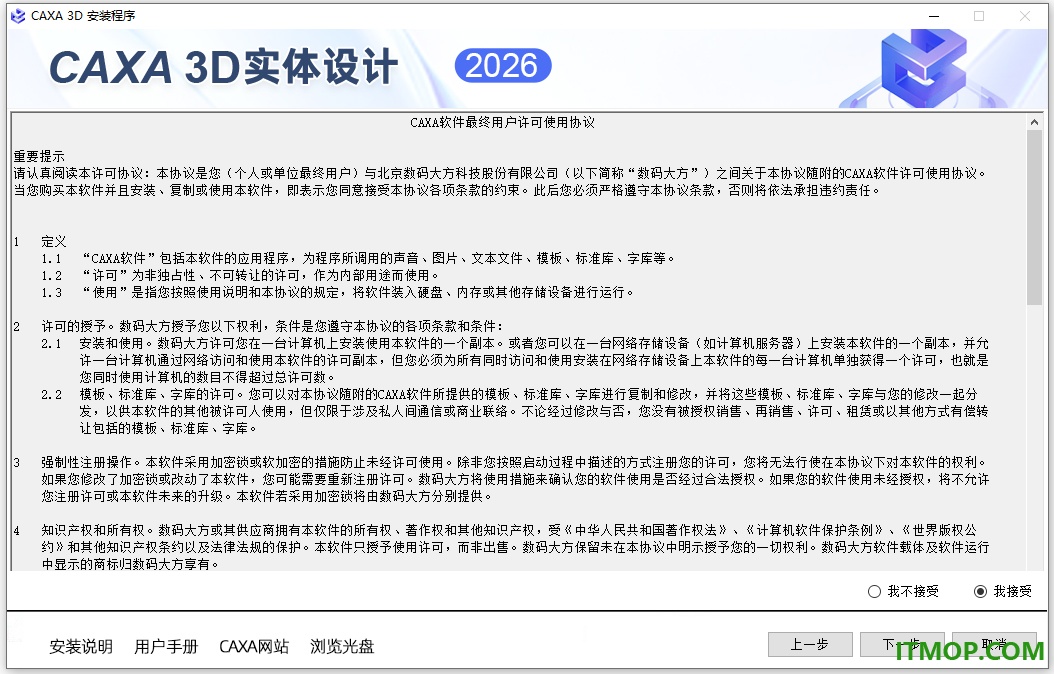Screen dimensions: 1054x674
Task: Click the license agreement scrollbar thumb
Action: click(x=1034, y=217)
